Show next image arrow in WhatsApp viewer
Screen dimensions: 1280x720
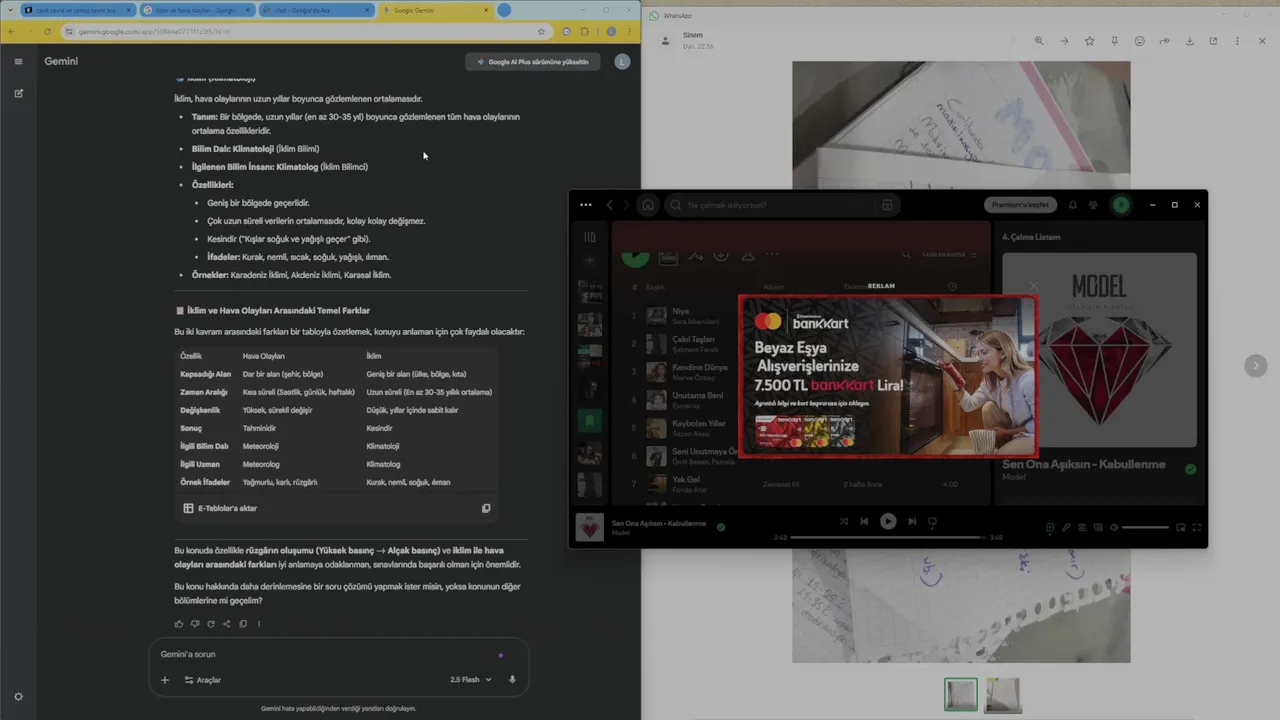click(x=1256, y=365)
